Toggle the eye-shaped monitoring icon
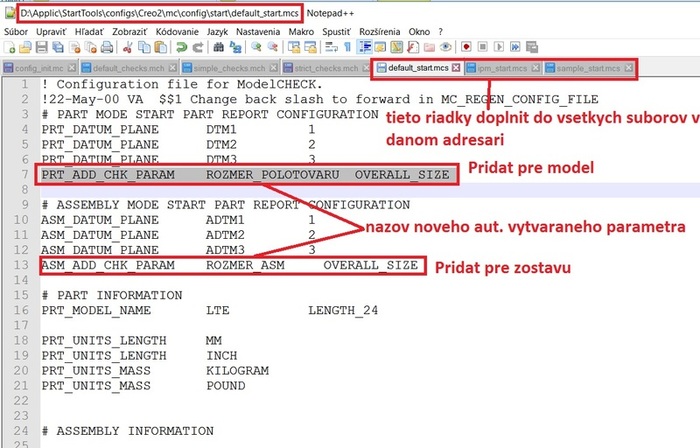700x448 pixels. click(x=446, y=48)
